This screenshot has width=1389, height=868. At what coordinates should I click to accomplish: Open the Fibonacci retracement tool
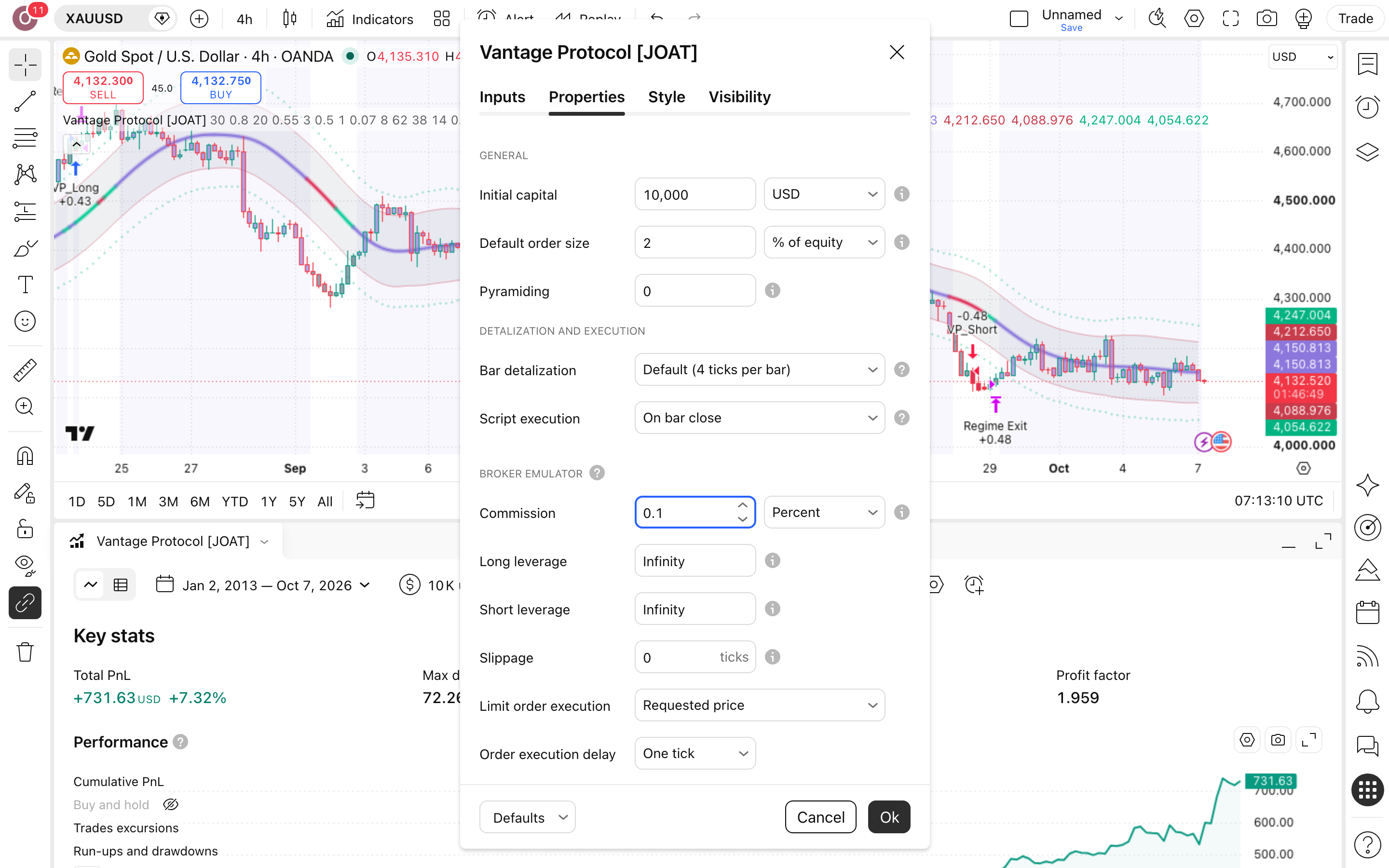pyautogui.click(x=25, y=138)
